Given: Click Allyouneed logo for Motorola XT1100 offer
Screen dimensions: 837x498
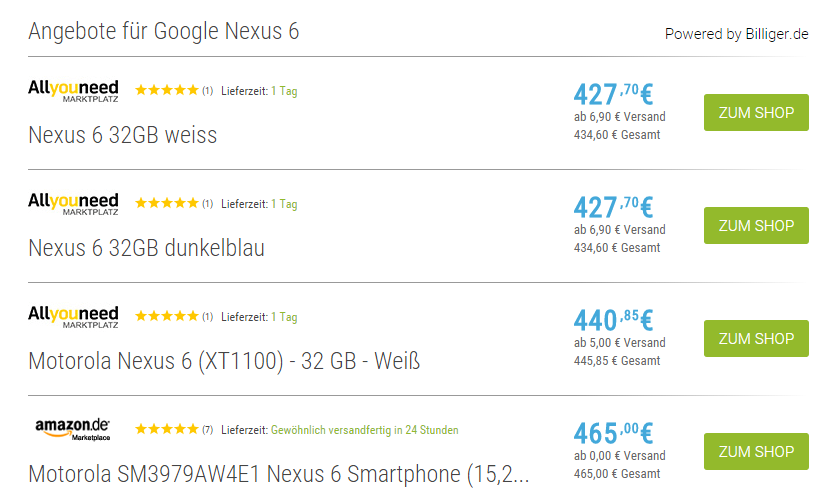Looking at the screenshot, I should pyautogui.click(x=73, y=317).
